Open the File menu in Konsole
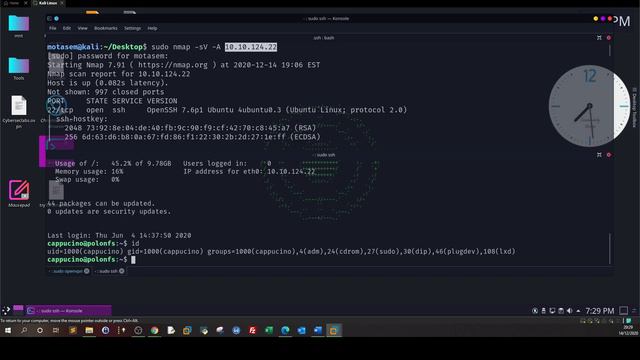This screenshot has height=360, width=640. (53, 28)
